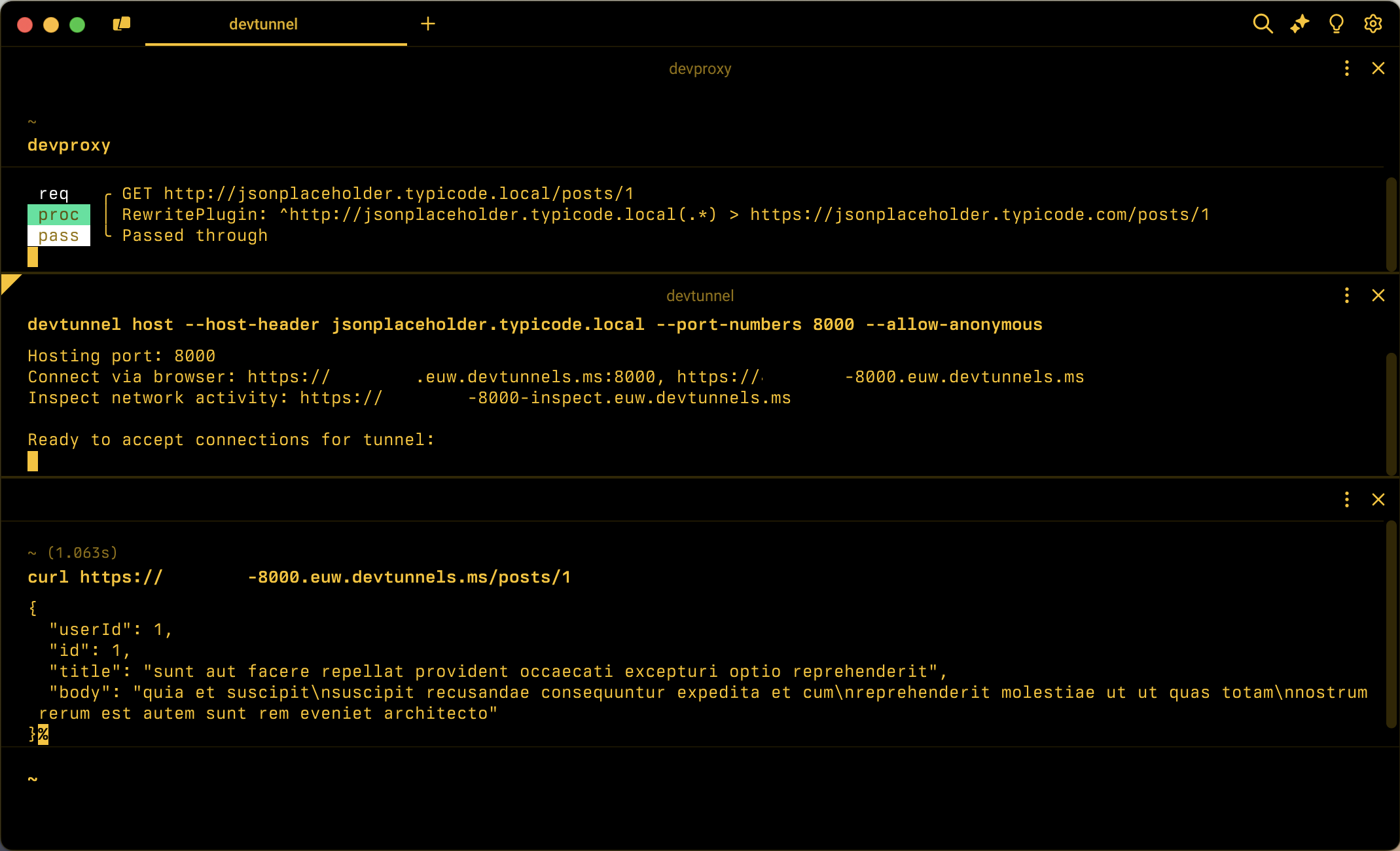Open the kebab menu on the bottom pane
This screenshot has height=851, width=1400.
(1346, 499)
